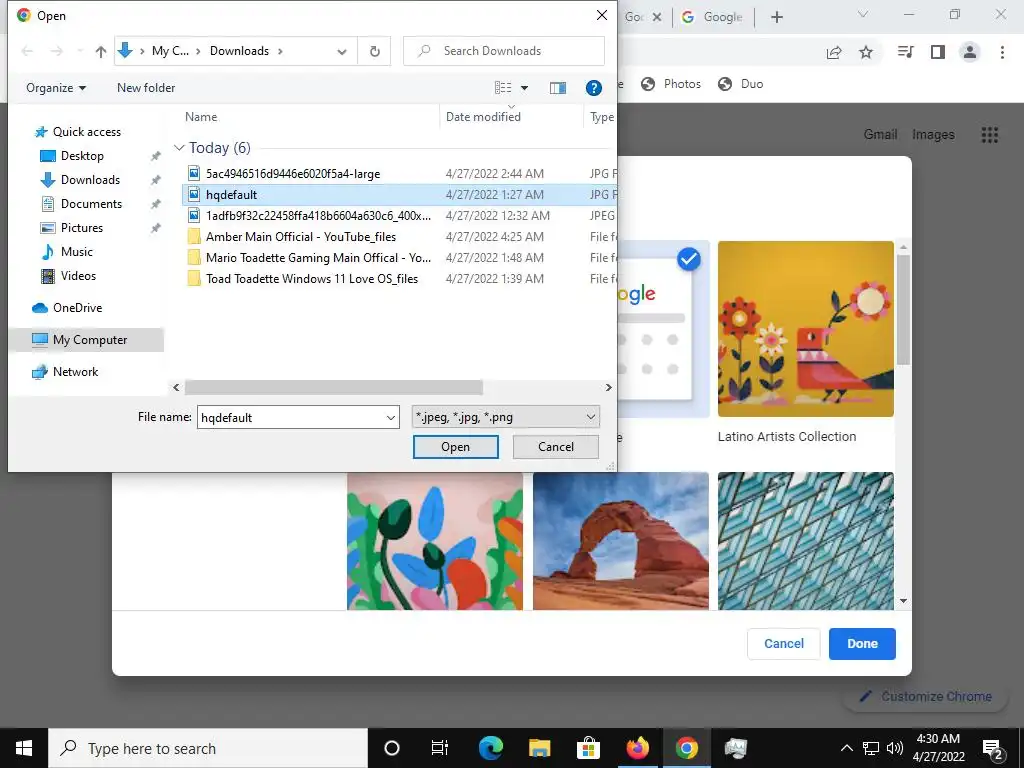
Task: Click Customize Chrome button
Action: [x=926, y=697]
